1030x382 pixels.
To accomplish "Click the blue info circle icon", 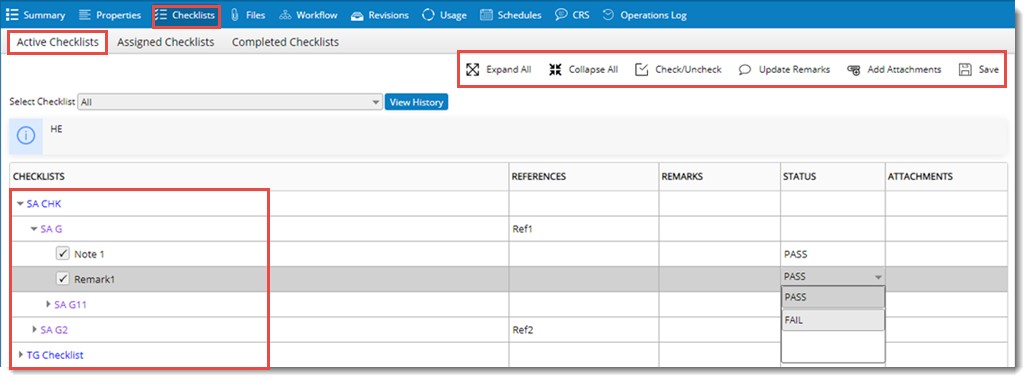I will [26, 137].
